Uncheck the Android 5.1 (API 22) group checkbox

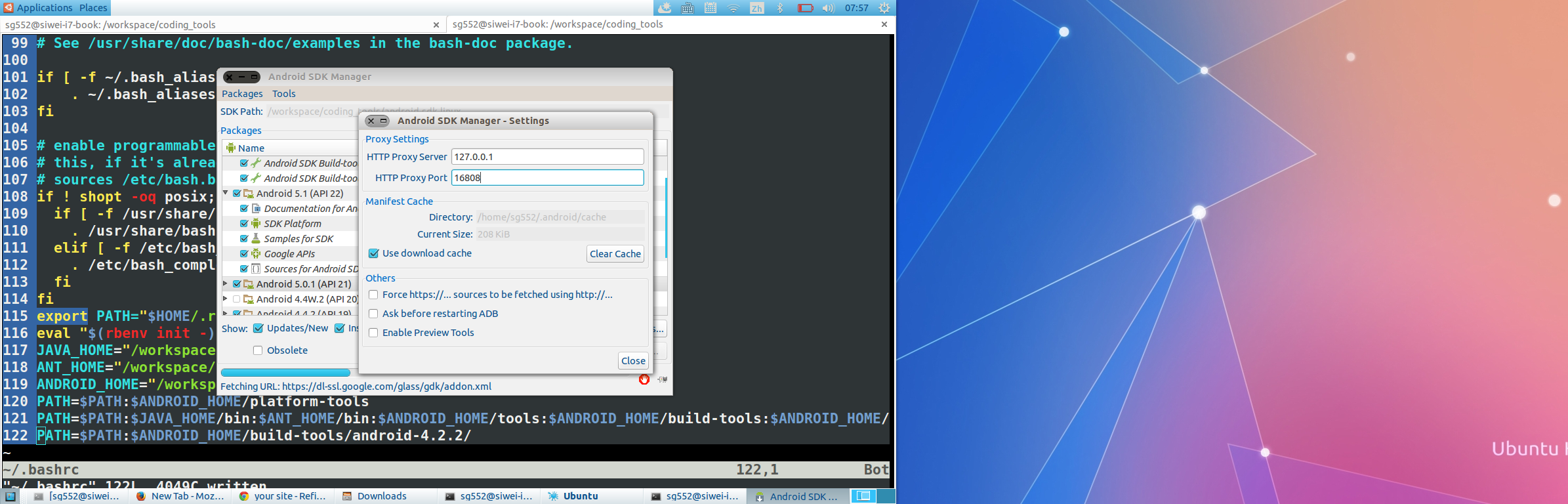point(237,193)
